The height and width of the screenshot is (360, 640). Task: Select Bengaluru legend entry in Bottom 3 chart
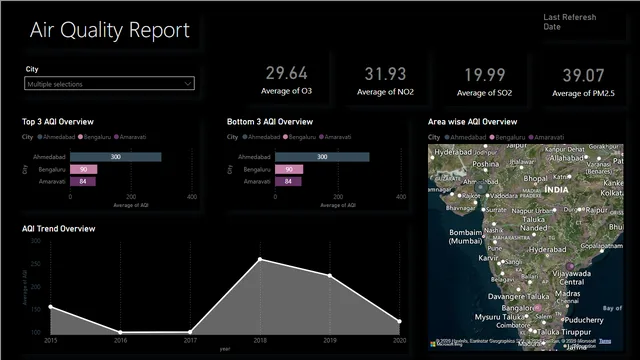click(x=299, y=137)
